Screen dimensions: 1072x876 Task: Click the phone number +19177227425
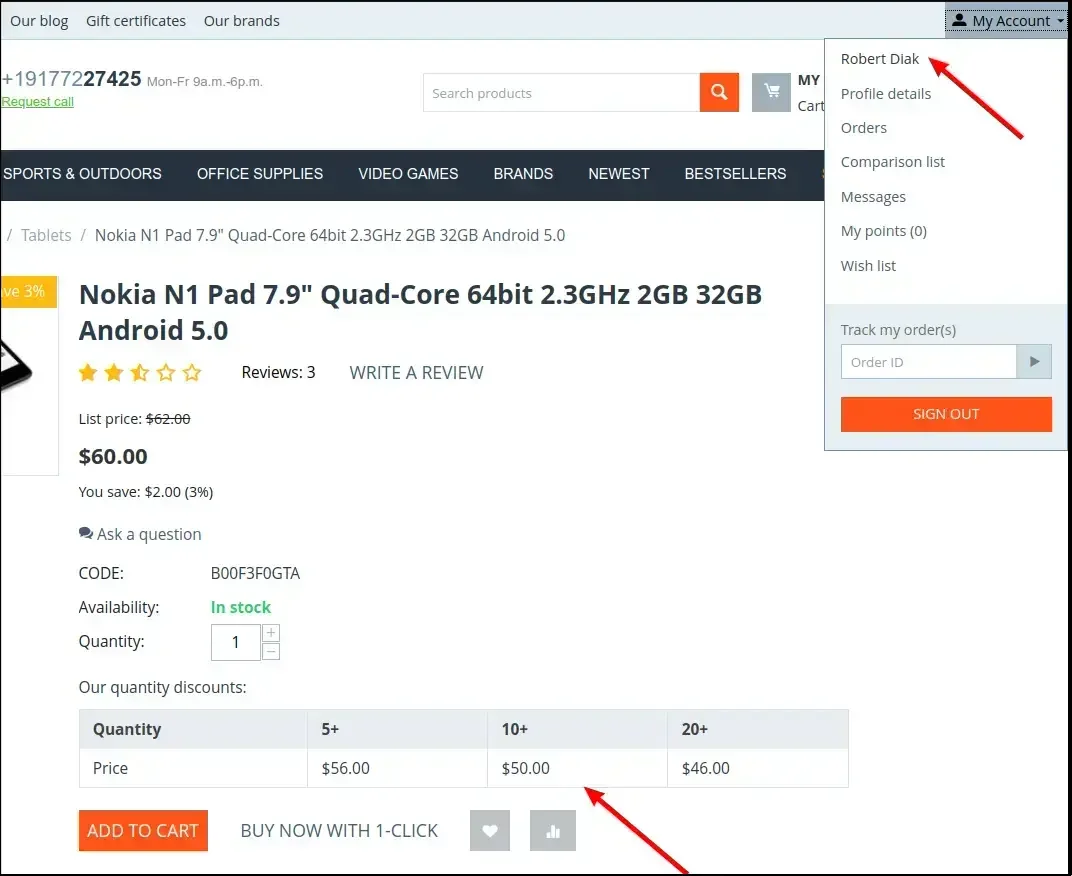point(71,79)
